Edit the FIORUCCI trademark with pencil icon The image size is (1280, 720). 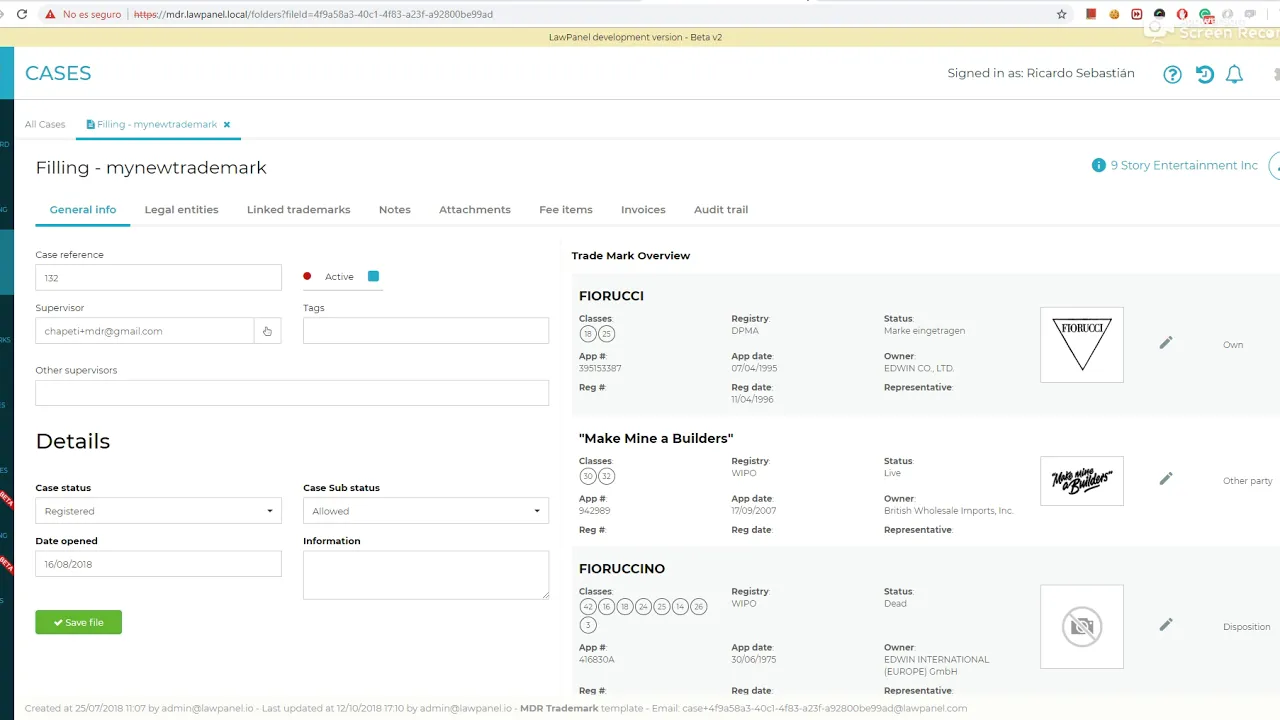click(x=1165, y=343)
